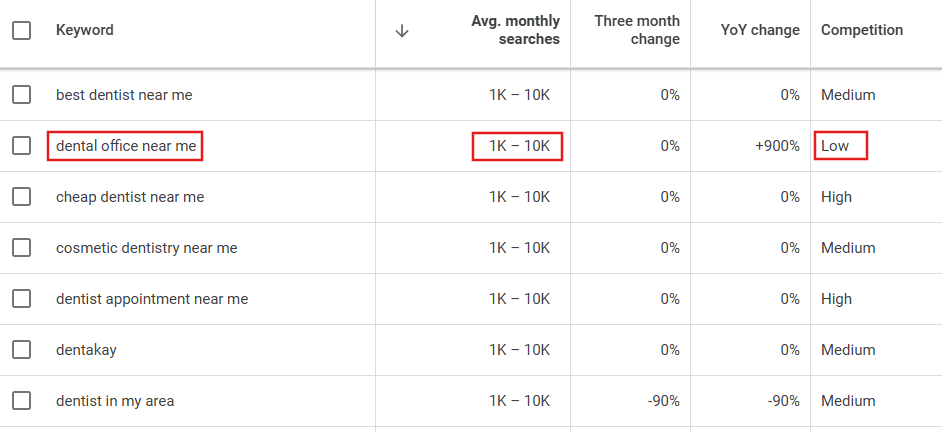Tick the select-all checkbox in header

[22, 30]
